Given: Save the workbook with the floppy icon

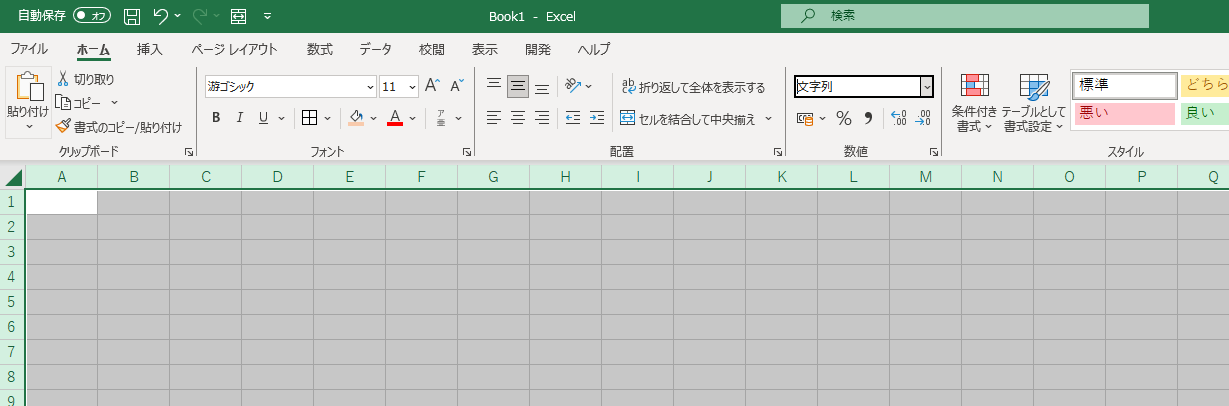Looking at the screenshot, I should click(132, 16).
